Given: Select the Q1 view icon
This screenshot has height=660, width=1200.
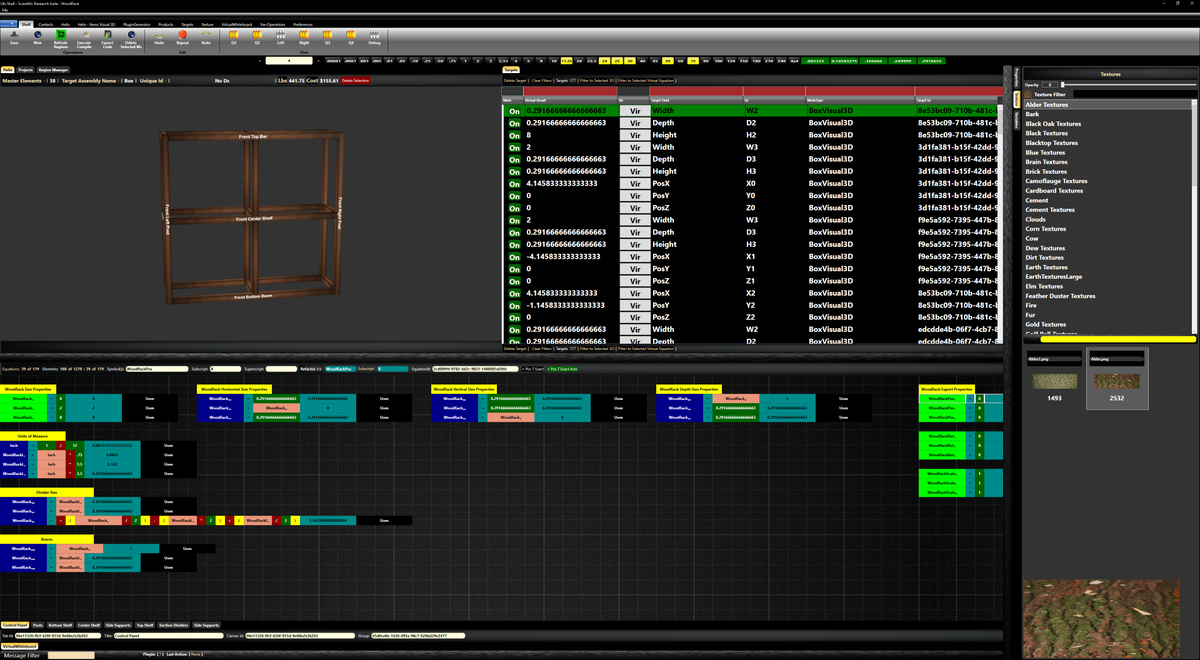Looking at the screenshot, I should [x=234, y=35].
